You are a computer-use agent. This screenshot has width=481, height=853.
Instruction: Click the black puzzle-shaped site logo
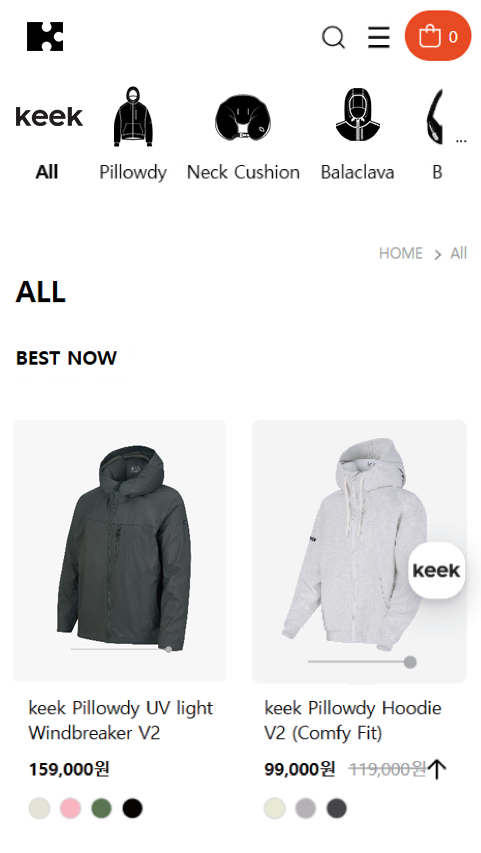[45, 36]
